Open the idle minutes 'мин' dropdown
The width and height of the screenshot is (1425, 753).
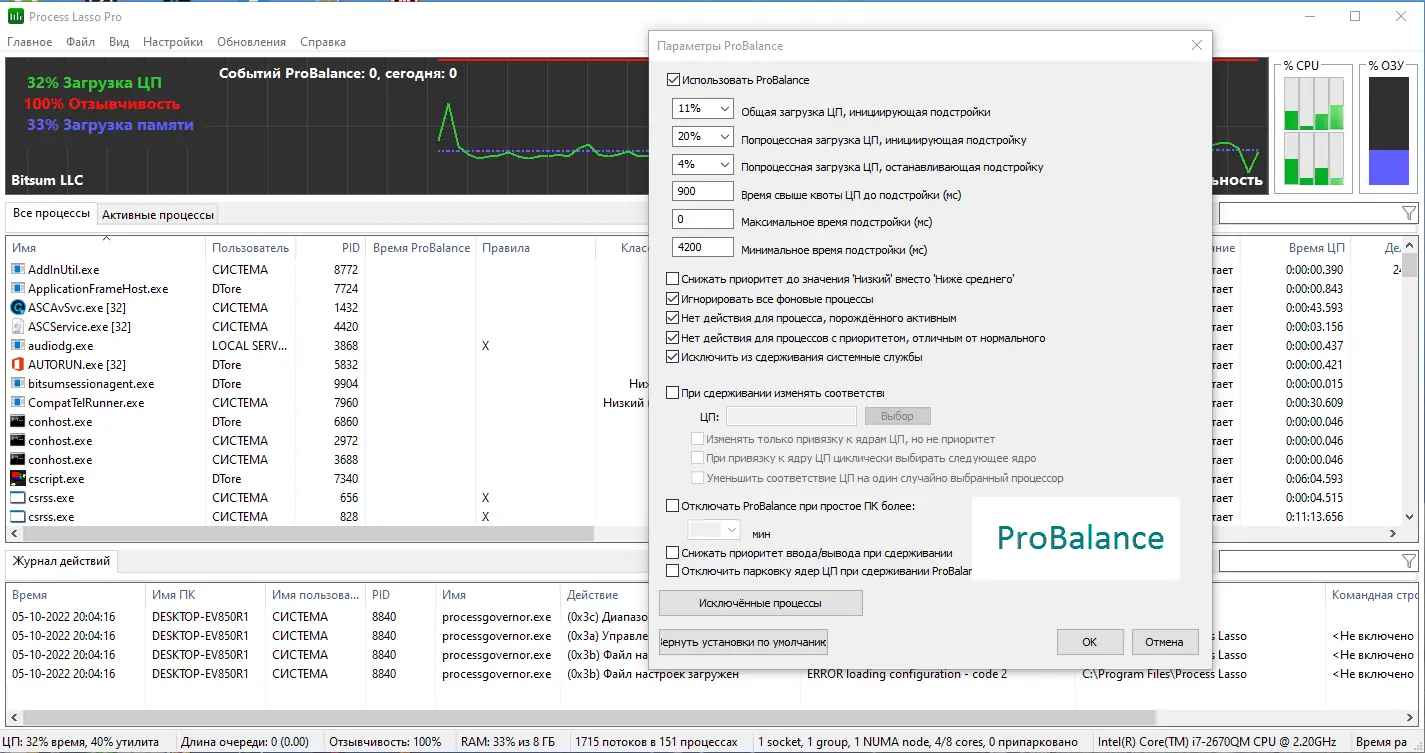[x=714, y=530]
